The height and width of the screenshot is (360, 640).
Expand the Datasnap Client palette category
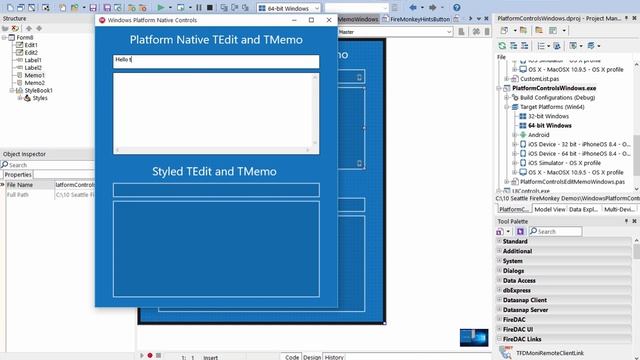pyautogui.click(x=499, y=300)
